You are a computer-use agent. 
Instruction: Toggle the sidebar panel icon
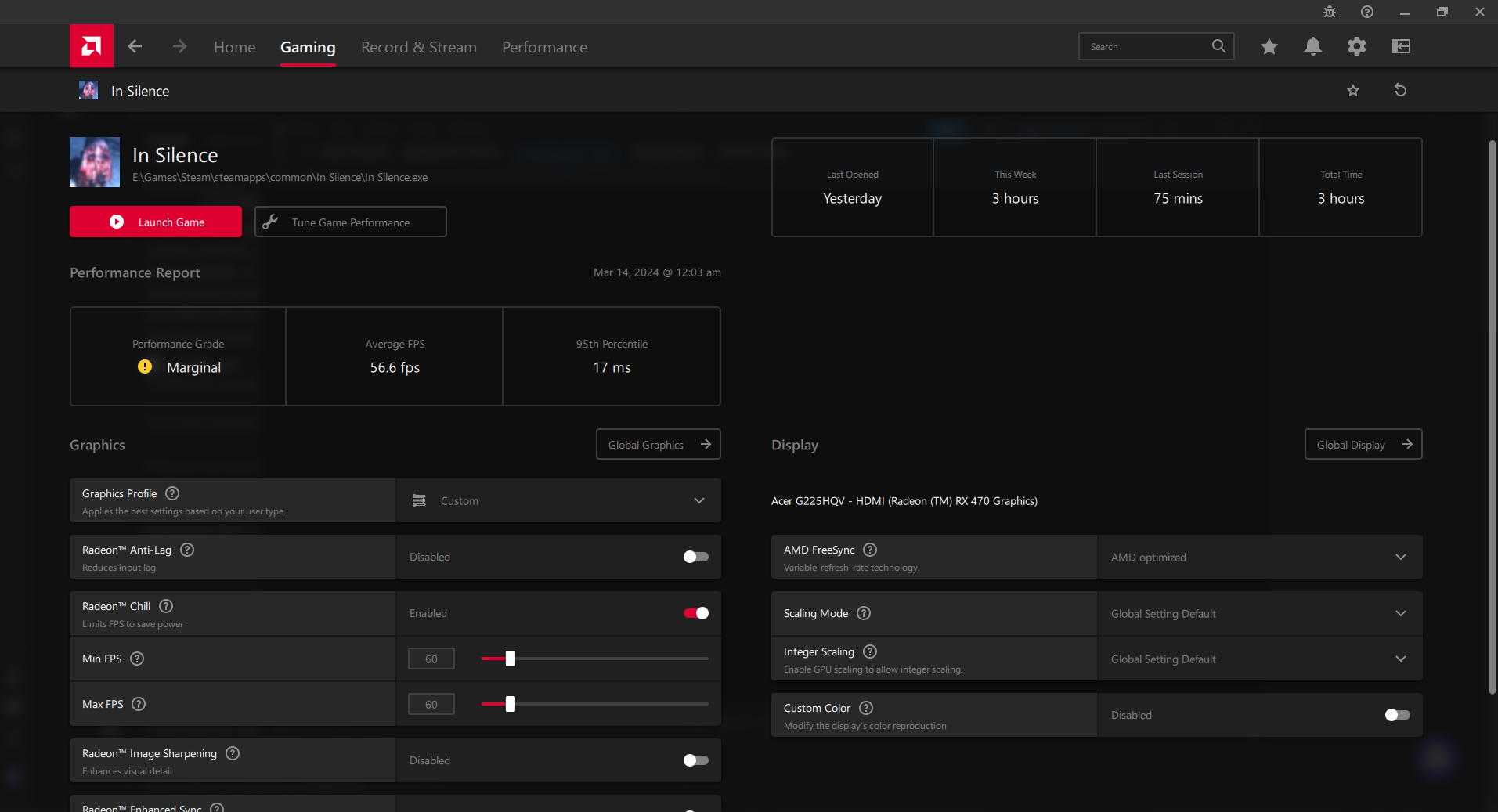coord(1401,46)
